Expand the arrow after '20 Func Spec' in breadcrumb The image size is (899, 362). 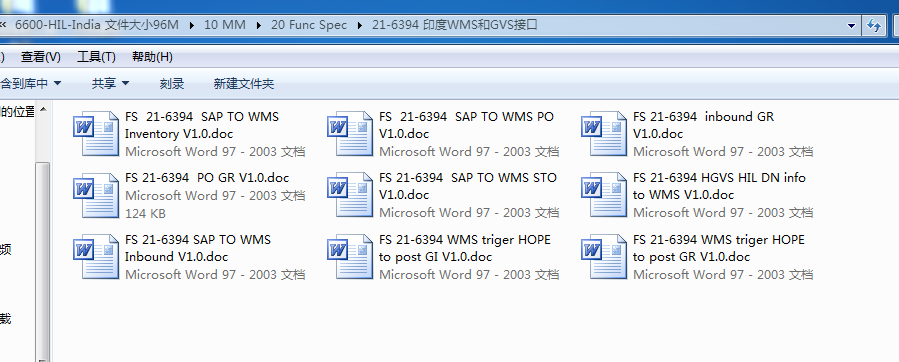tap(360, 25)
